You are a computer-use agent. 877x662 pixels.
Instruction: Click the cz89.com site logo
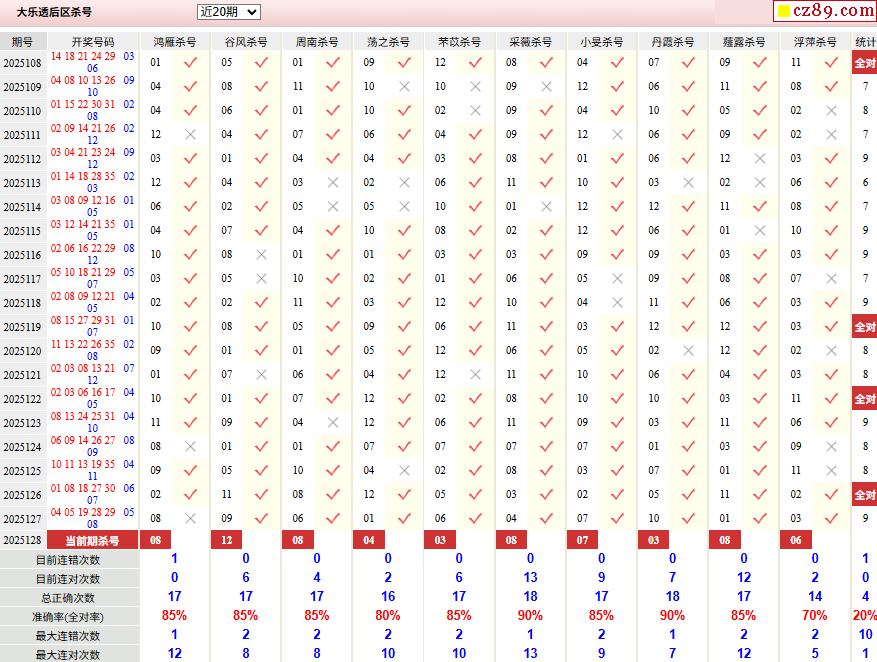[x=832, y=11]
